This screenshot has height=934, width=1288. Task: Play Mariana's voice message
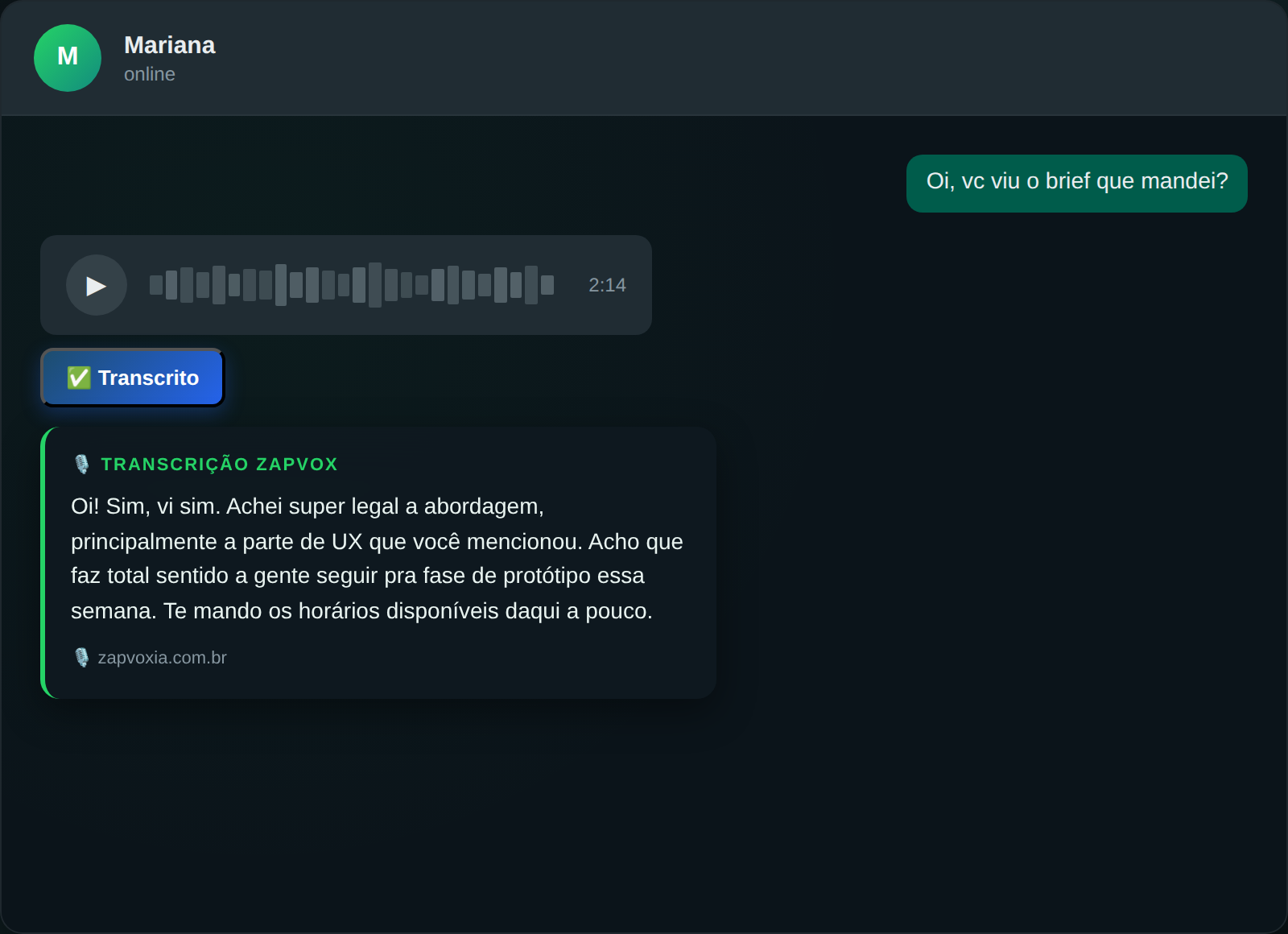tap(97, 285)
